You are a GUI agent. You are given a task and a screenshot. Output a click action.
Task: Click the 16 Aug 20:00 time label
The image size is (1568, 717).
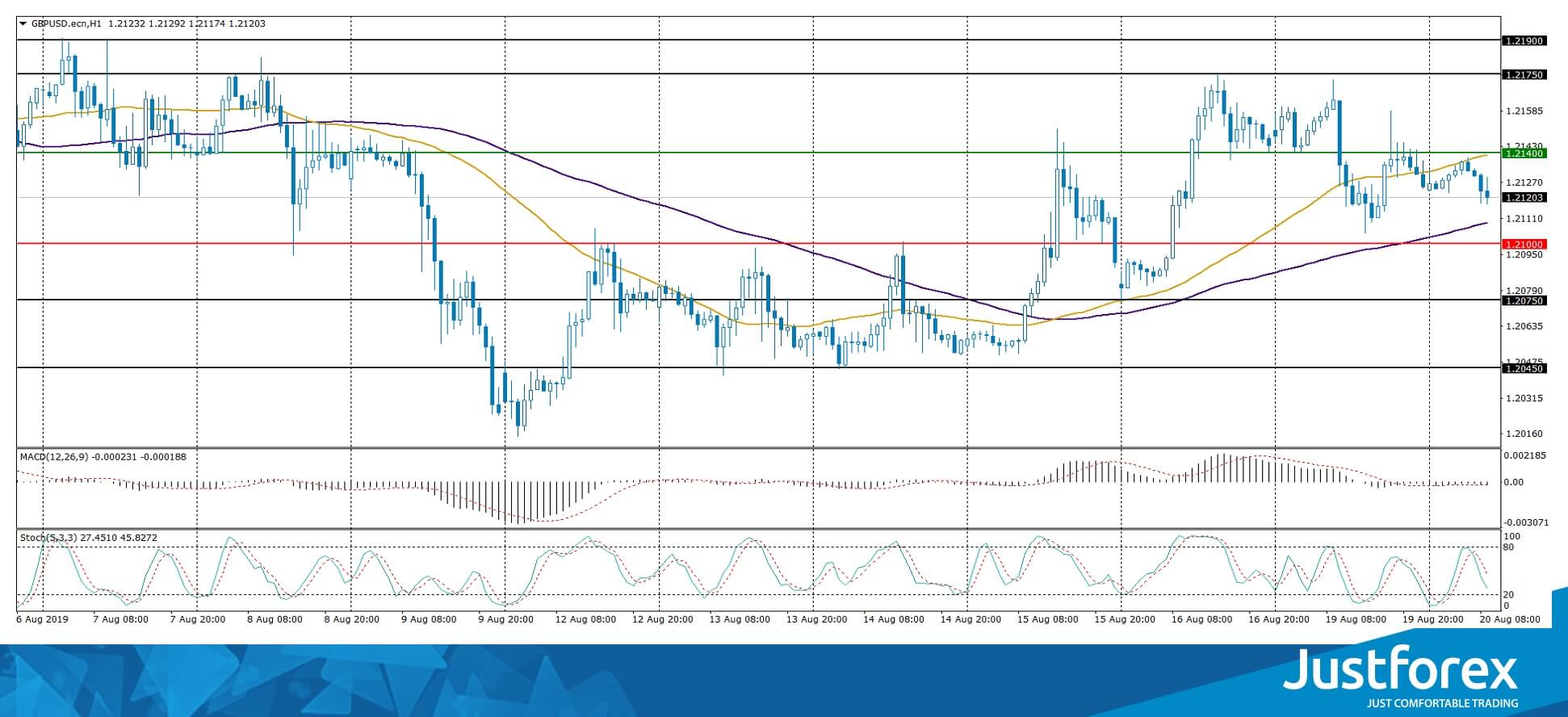click(x=1279, y=619)
